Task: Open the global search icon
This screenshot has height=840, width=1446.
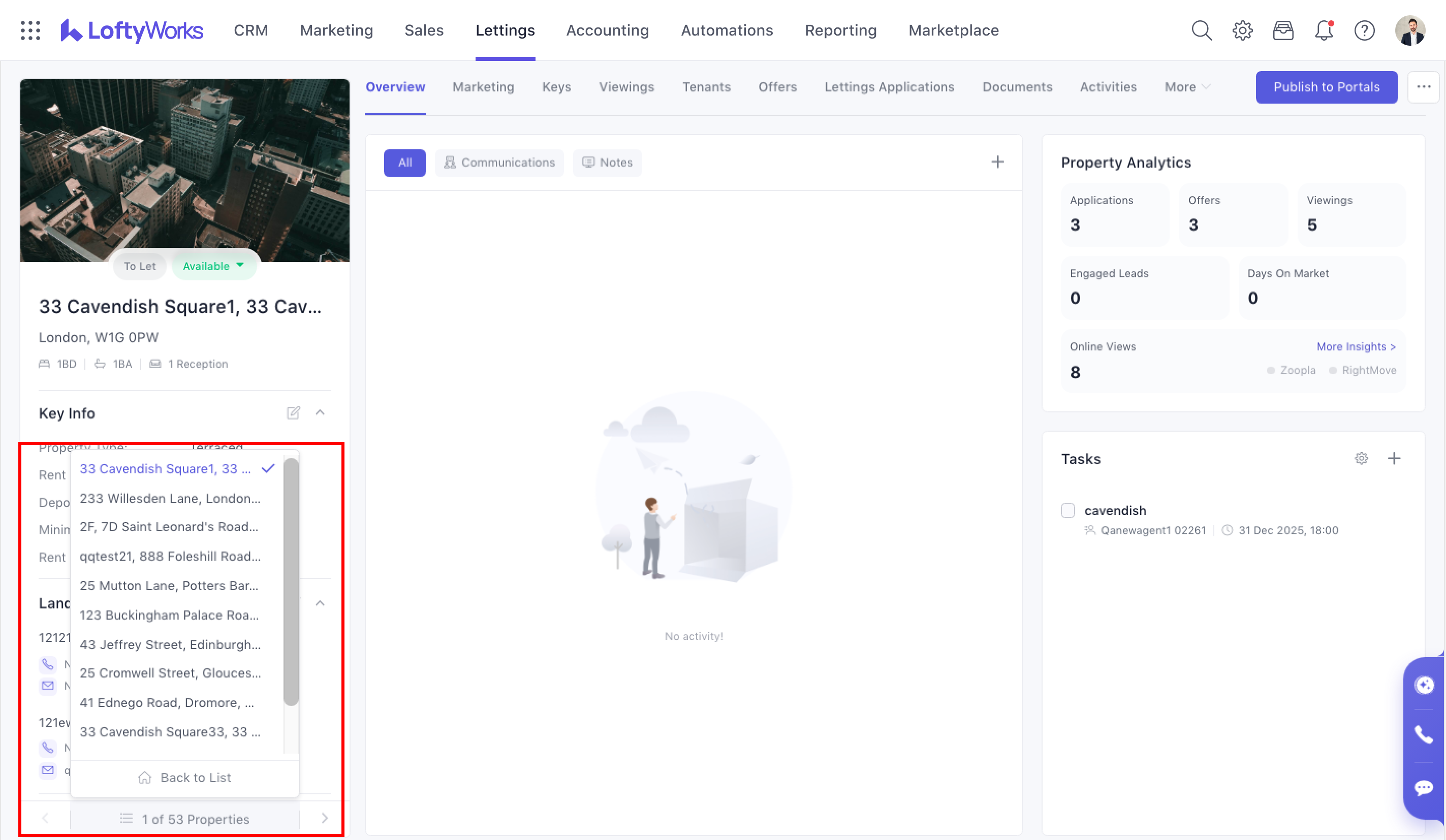Action: (x=1201, y=30)
